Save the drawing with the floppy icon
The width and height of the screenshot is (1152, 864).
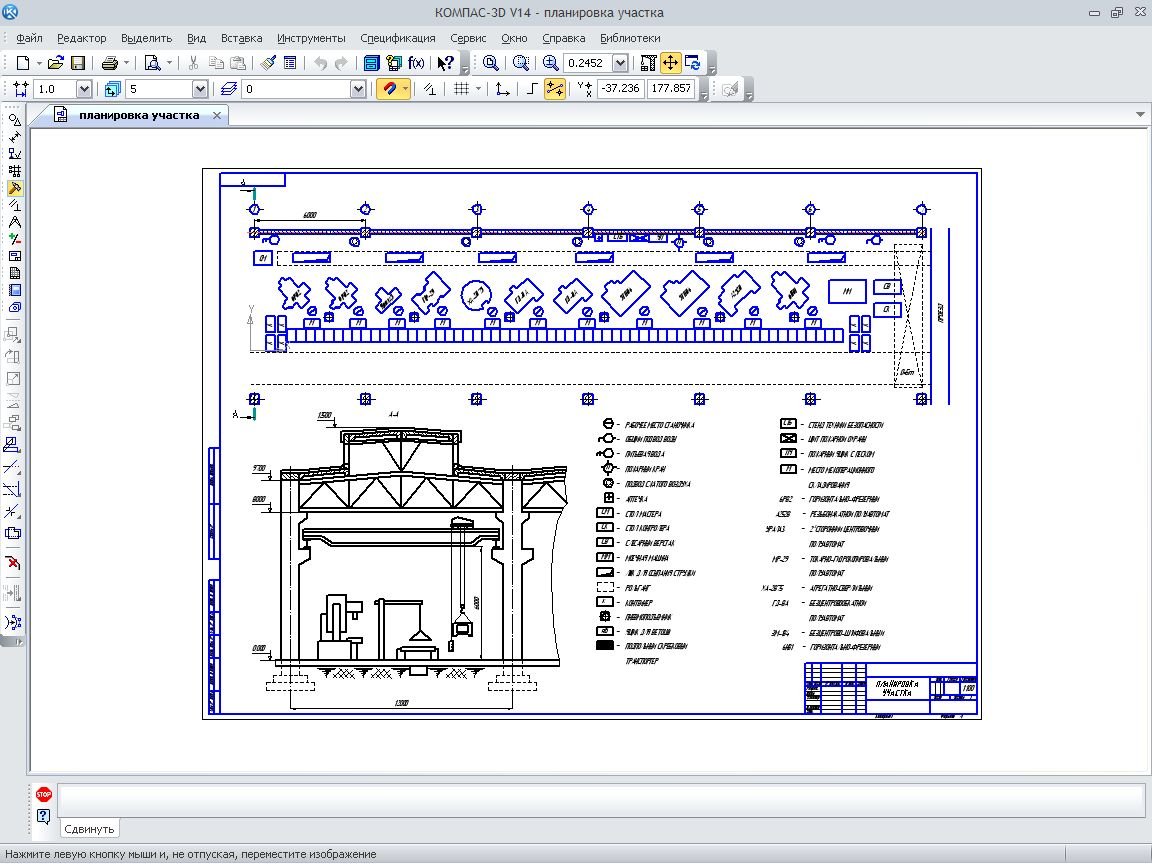tap(77, 63)
